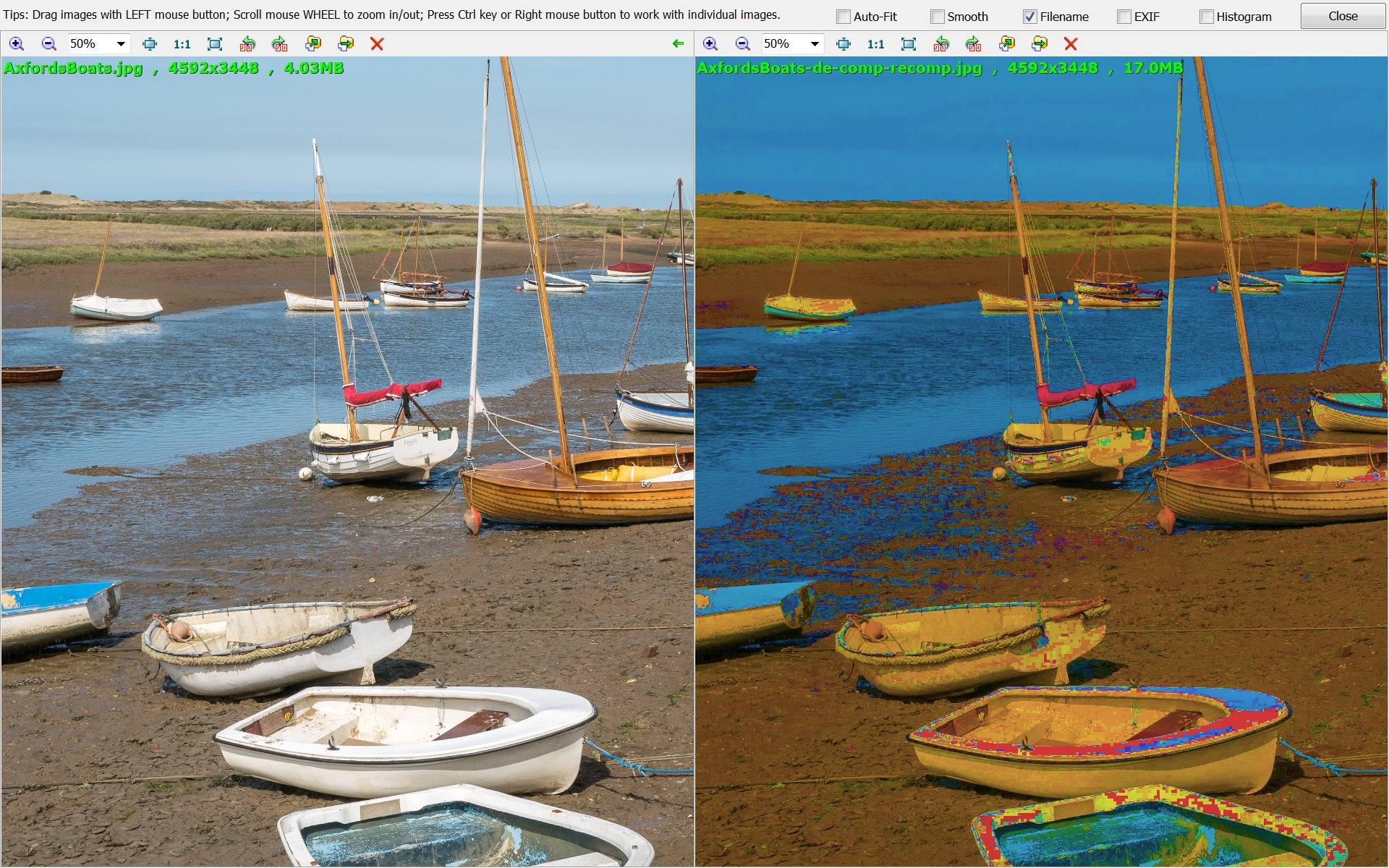
Task: Click green arrow at left pane's end
Action: 678,44
